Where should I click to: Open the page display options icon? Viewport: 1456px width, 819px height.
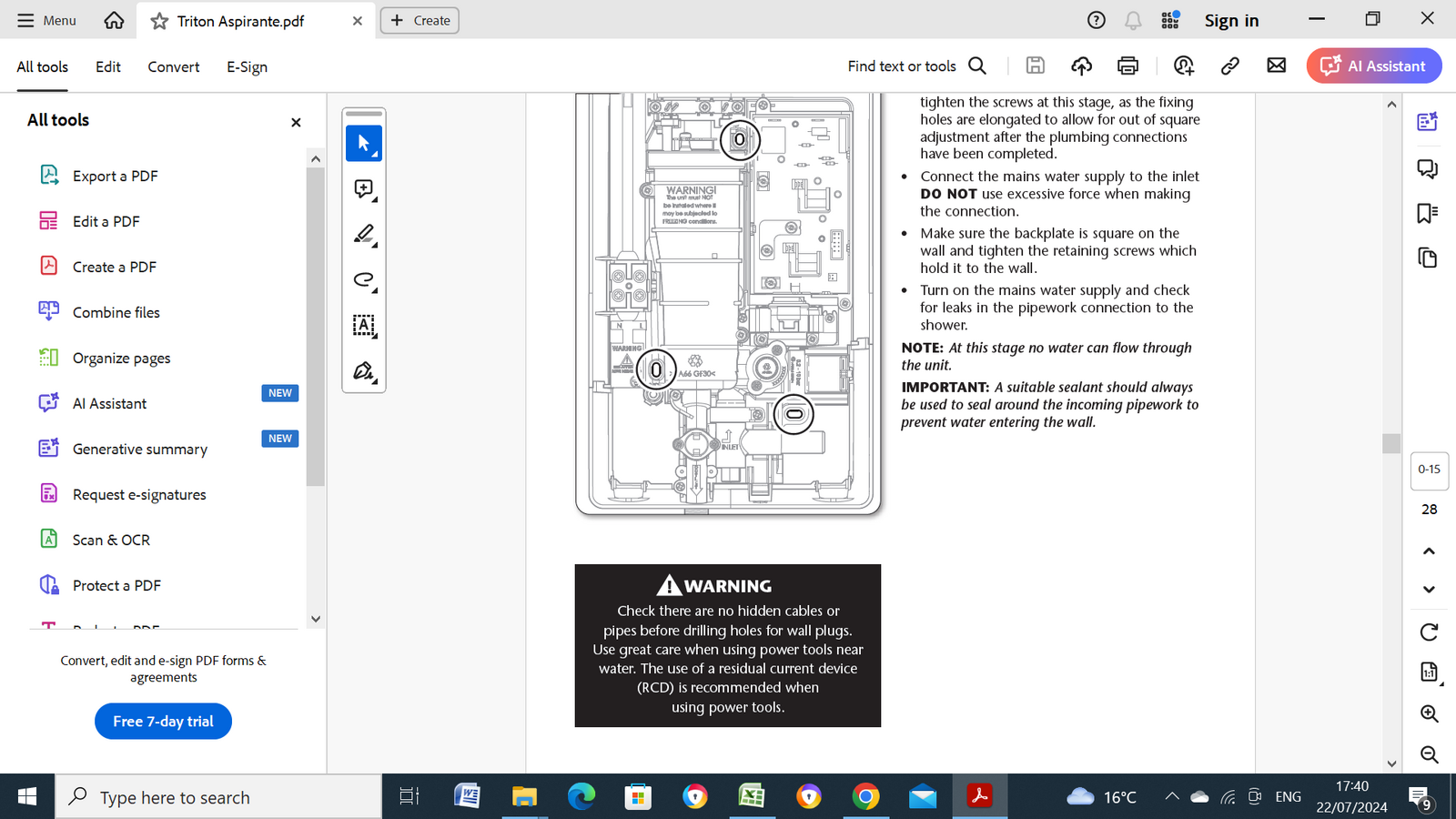click(1430, 672)
